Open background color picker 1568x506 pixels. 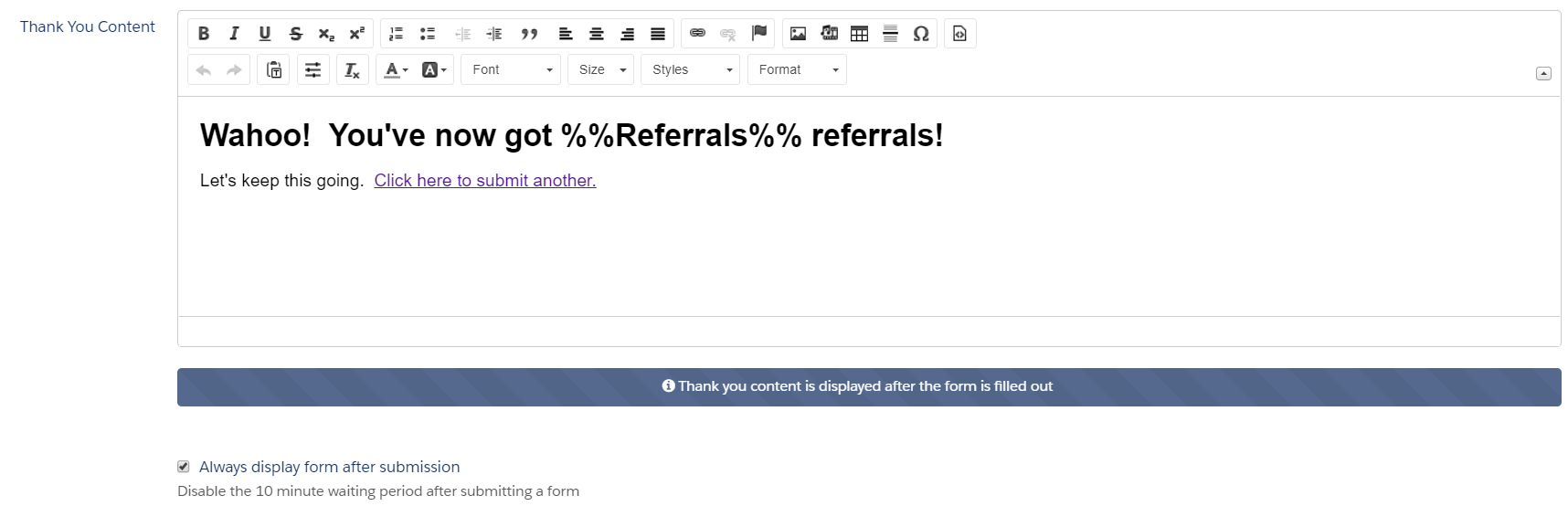click(x=434, y=69)
